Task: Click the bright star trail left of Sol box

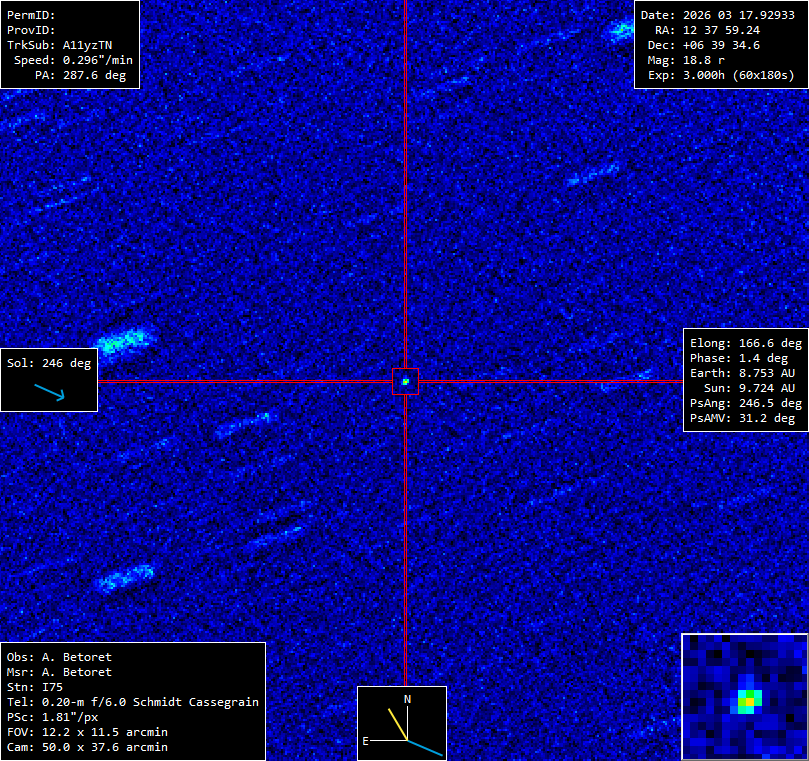Action: click(122, 341)
